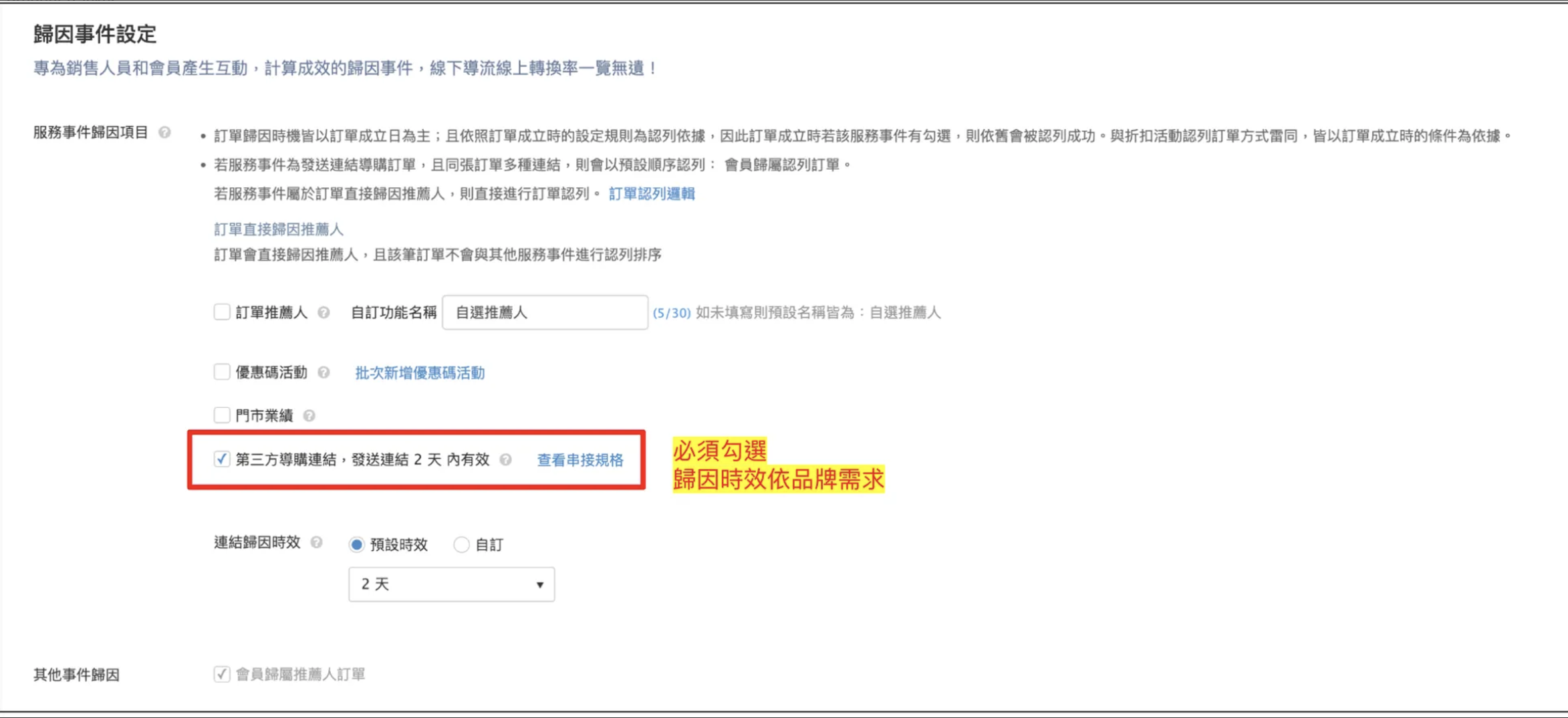Open the 訂單認列邏輯 link
This screenshot has height=718, width=1568.
tap(652, 194)
